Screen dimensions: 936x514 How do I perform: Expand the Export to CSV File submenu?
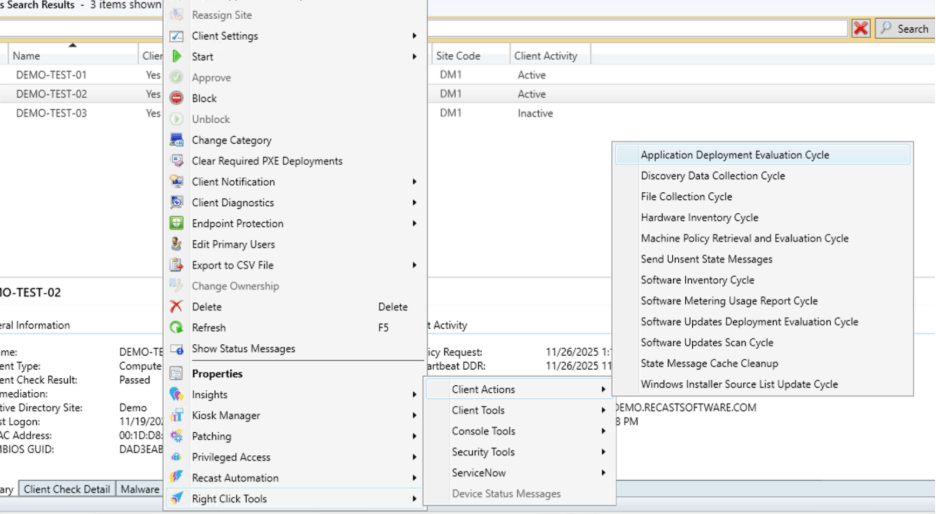coord(414,266)
